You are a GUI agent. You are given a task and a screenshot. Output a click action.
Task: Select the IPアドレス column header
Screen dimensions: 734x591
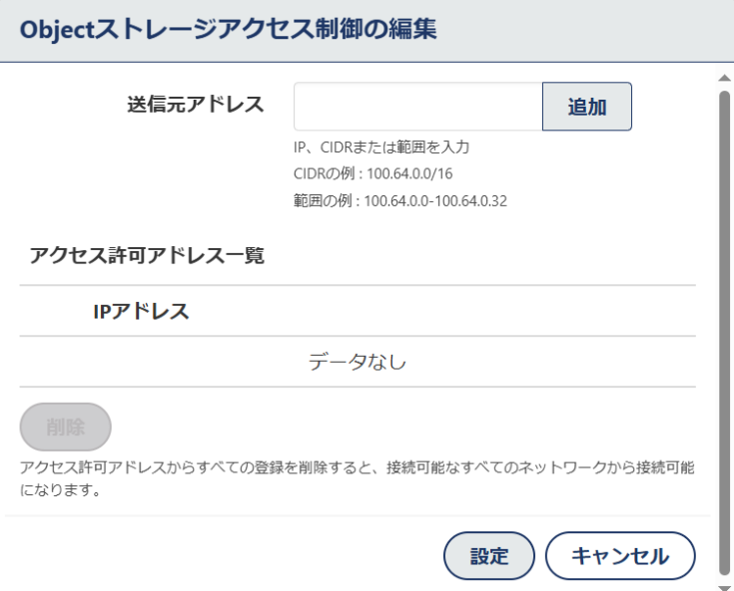tap(141, 311)
